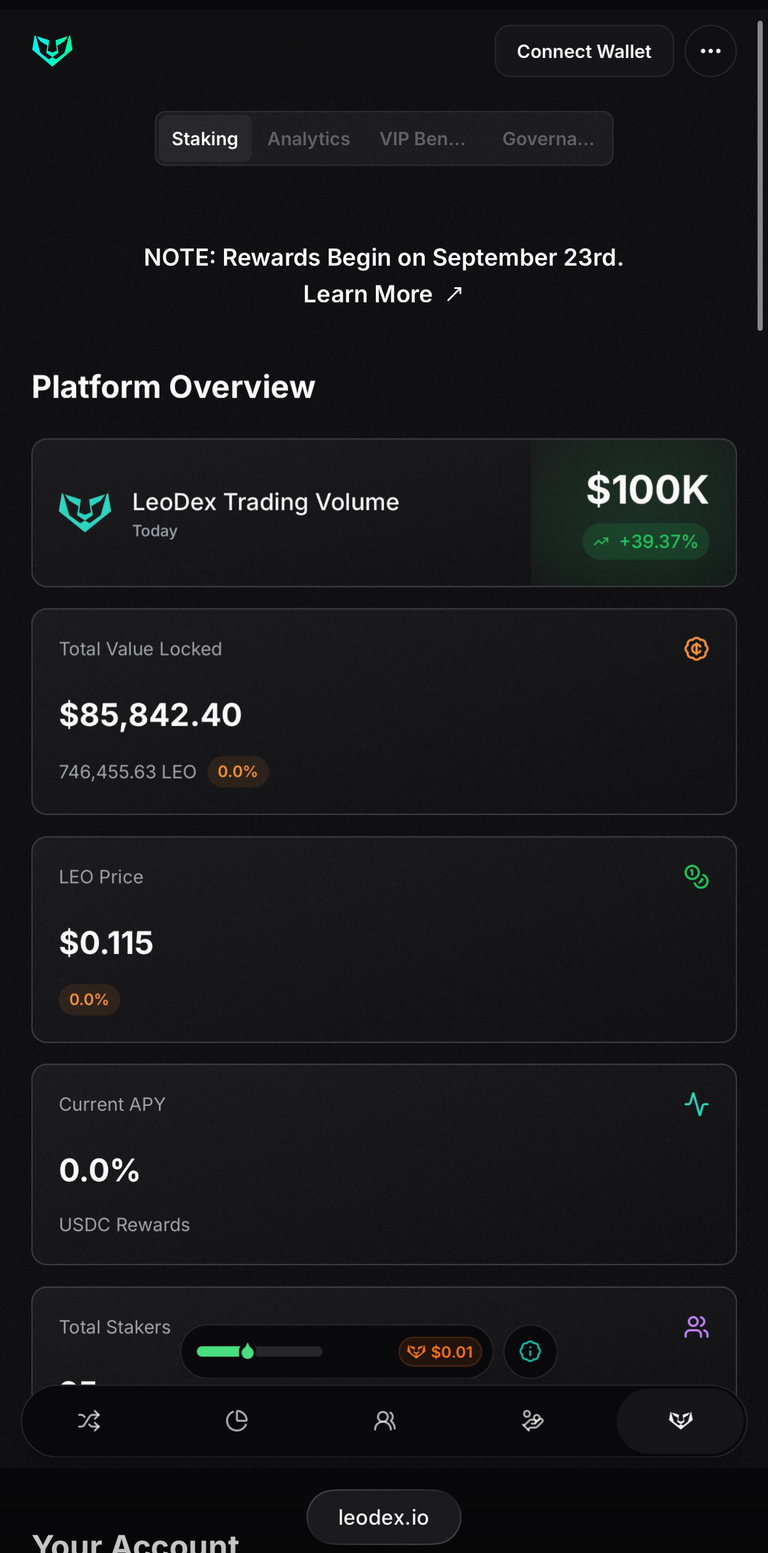Click the teal info badge icon

[x=530, y=1352]
